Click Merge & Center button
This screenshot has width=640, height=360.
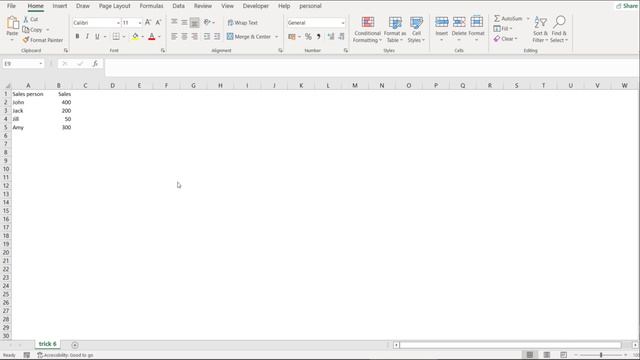[x=249, y=37]
